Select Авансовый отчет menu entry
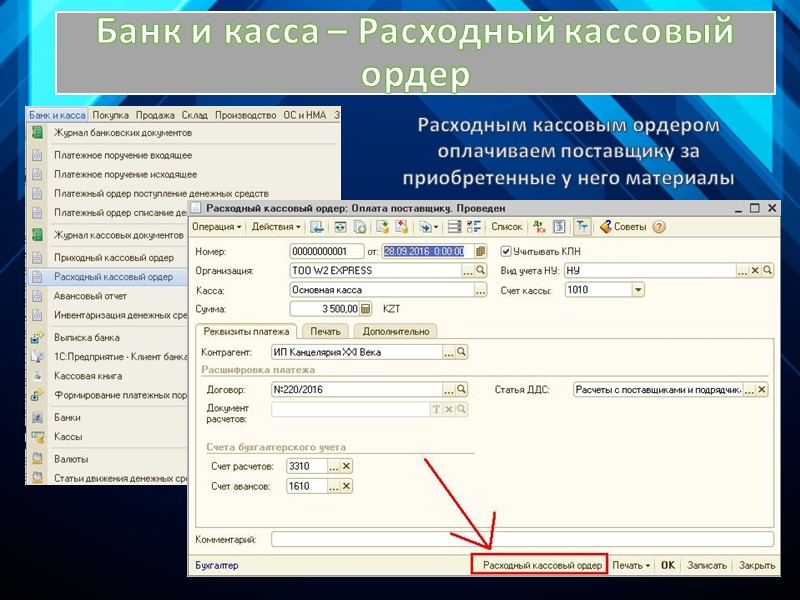 point(90,296)
